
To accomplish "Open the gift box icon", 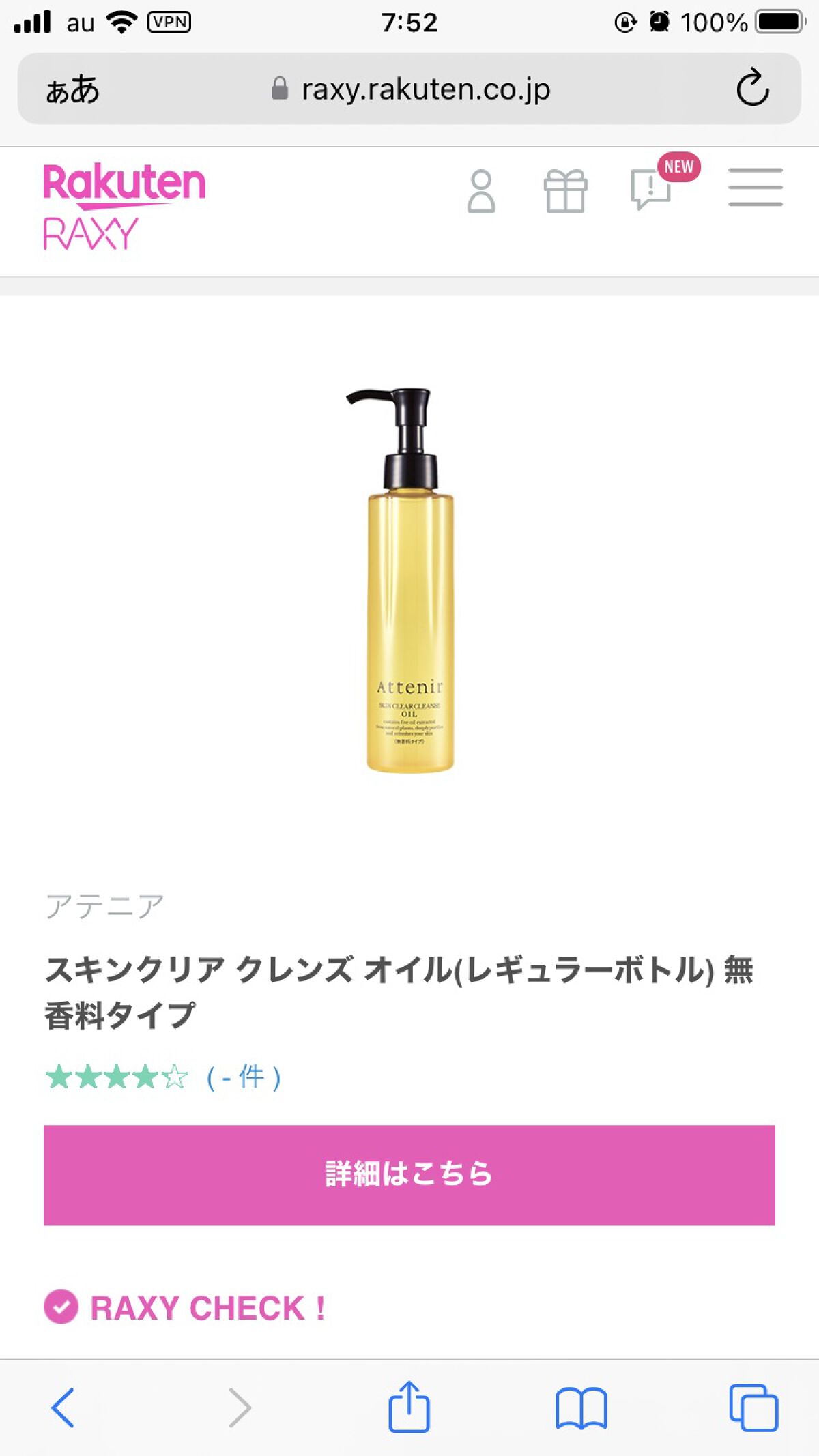I will pyautogui.click(x=565, y=191).
